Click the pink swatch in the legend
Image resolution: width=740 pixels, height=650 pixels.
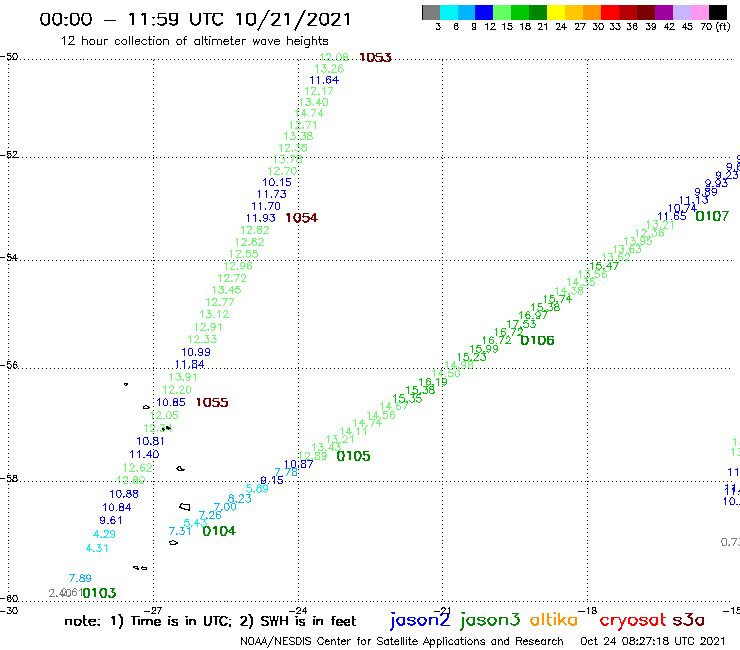pyautogui.click(x=699, y=12)
